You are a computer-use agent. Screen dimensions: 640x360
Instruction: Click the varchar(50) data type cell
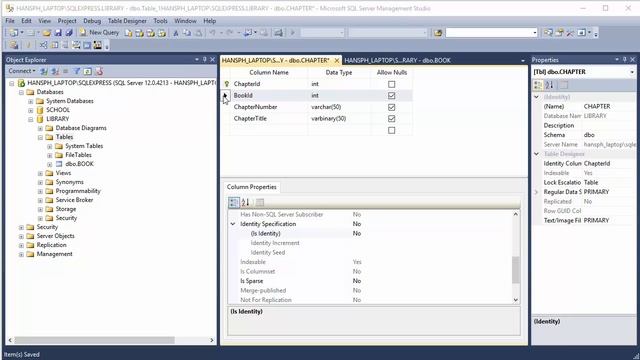[339, 107]
